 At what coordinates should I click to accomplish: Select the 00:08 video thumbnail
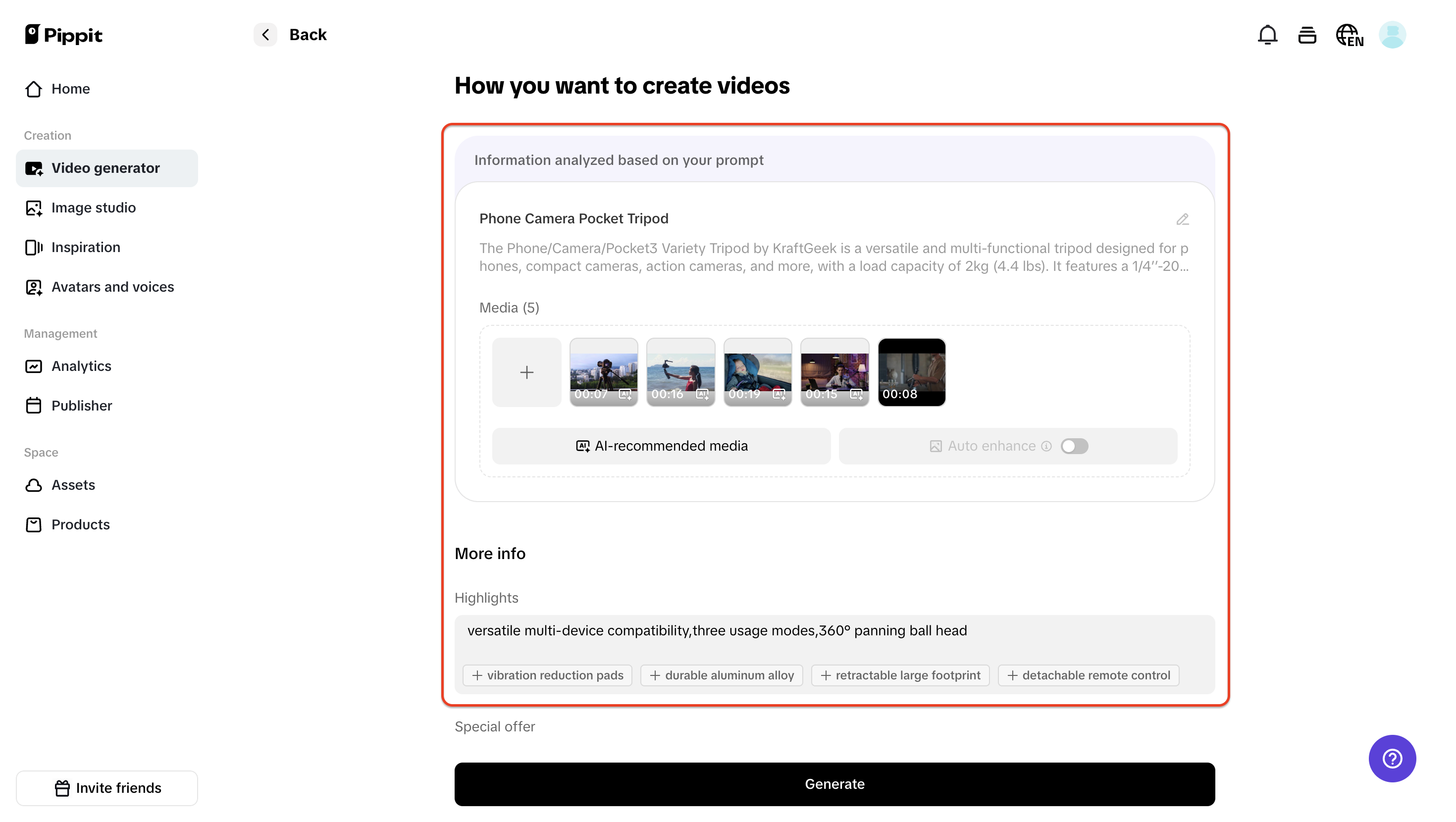point(911,372)
